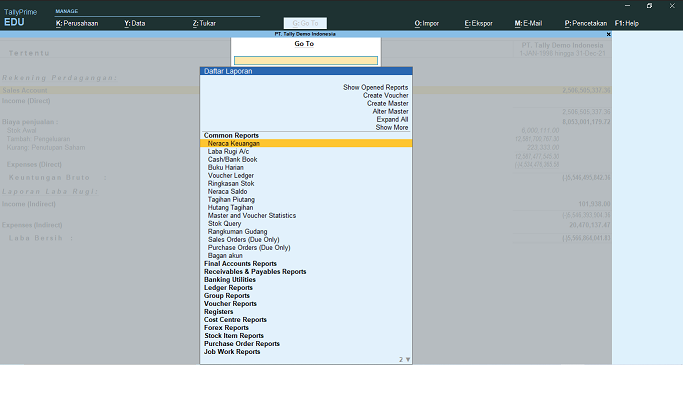Open the P: Pencetakan print menu

coord(585,22)
